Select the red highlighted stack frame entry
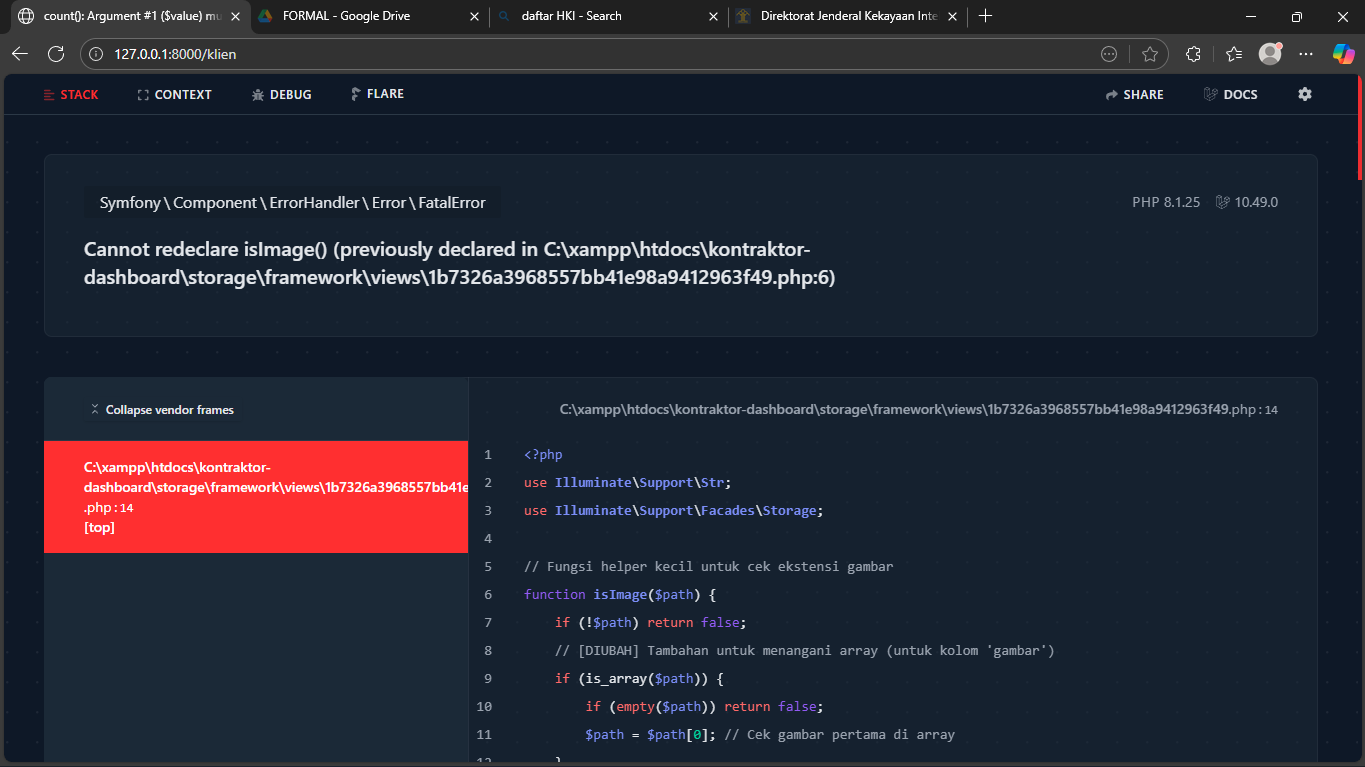Viewport: 1365px width, 767px height. point(256,497)
